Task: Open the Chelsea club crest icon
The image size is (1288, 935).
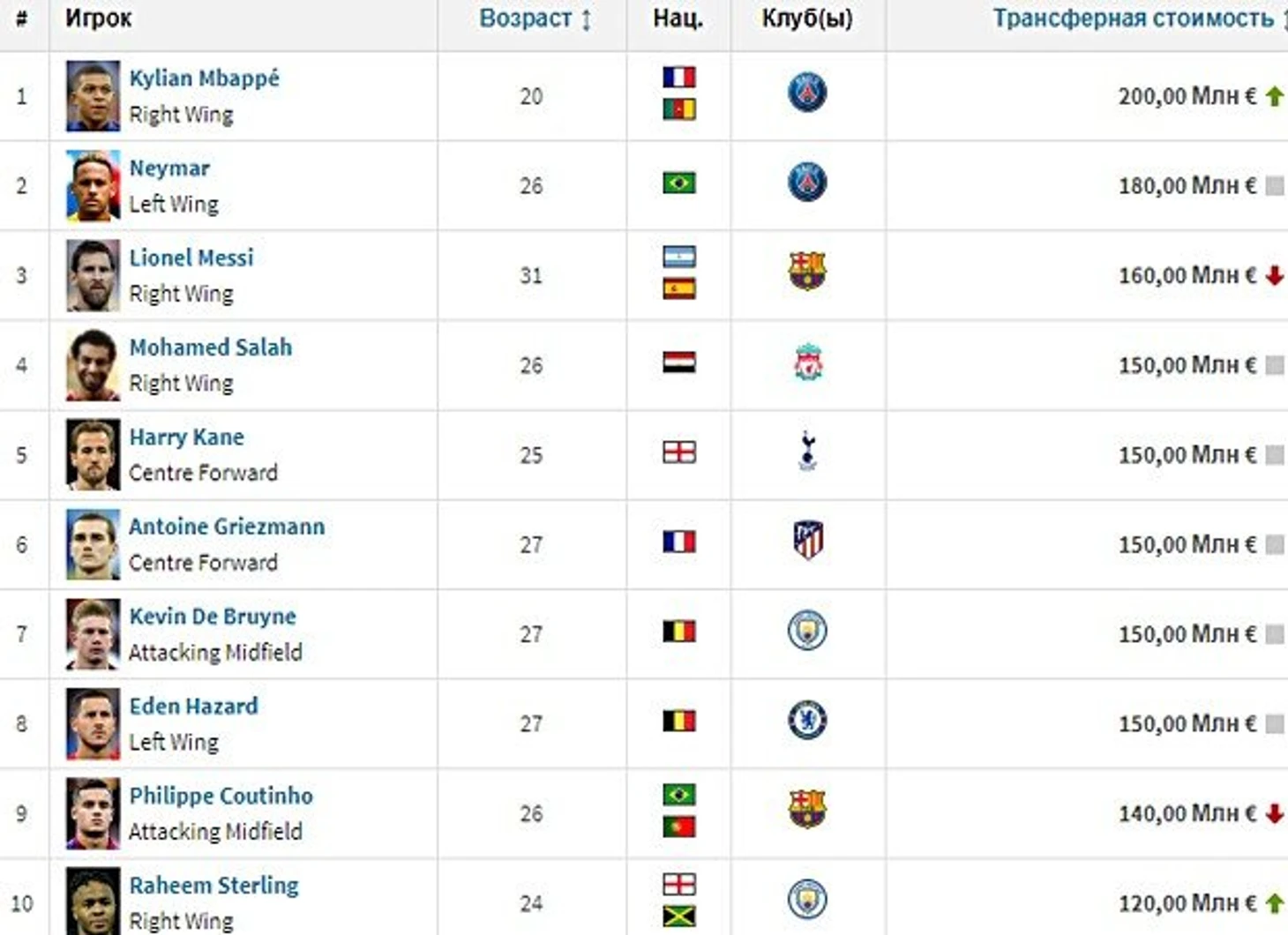Action: click(x=807, y=721)
